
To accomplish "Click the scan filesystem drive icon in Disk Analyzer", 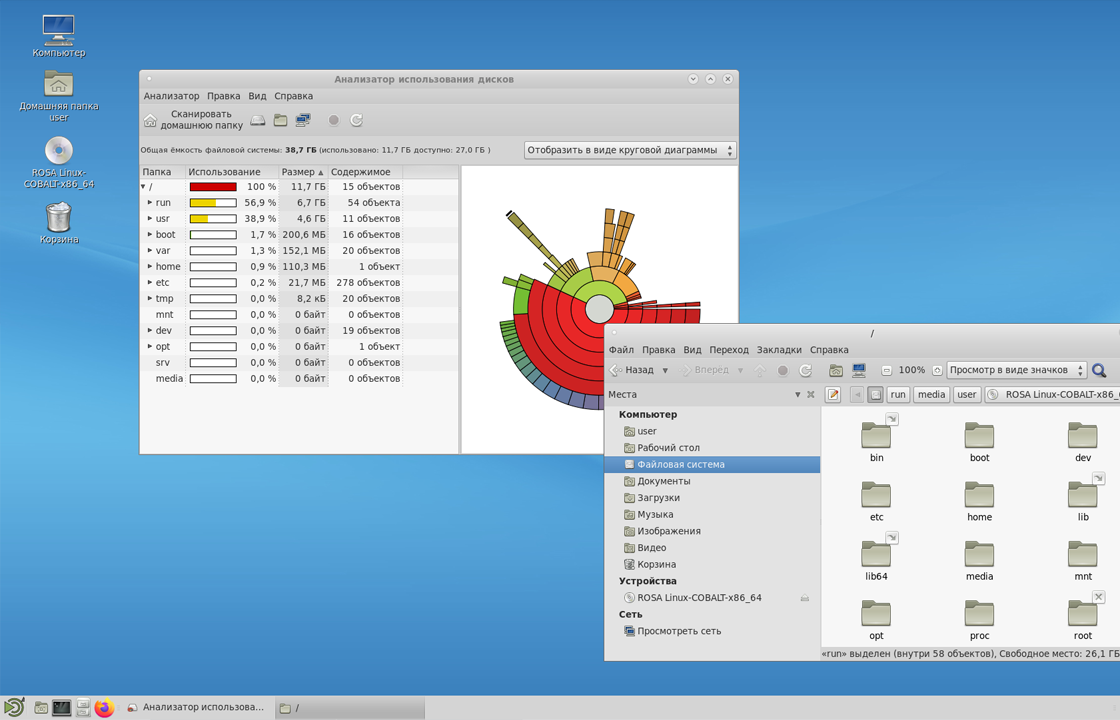I will (x=258, y=121).
